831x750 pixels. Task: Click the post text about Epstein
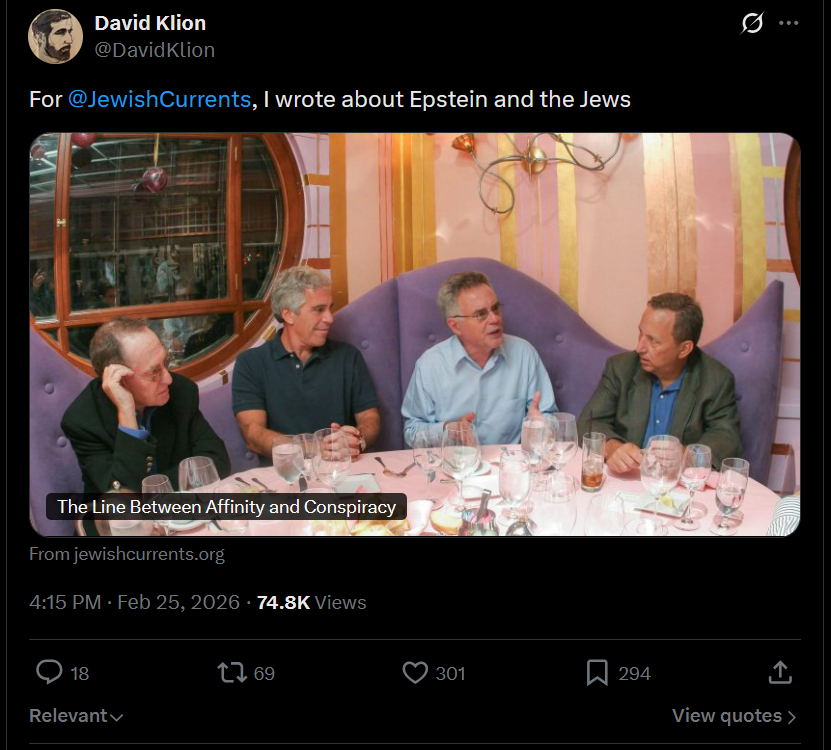click(446, 99)
